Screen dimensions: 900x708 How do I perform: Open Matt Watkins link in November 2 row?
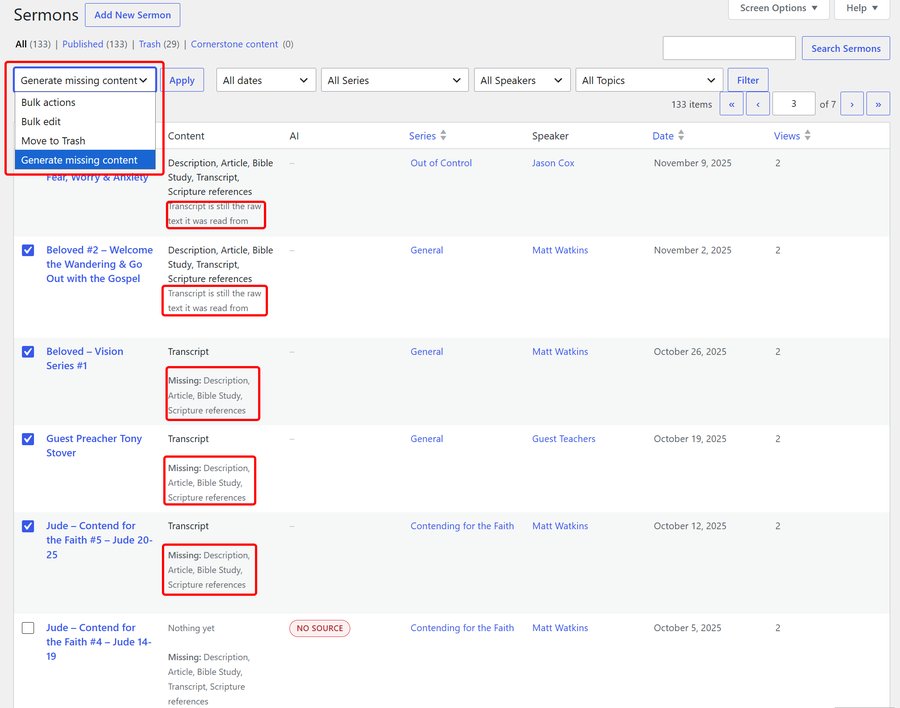(560, 250)
